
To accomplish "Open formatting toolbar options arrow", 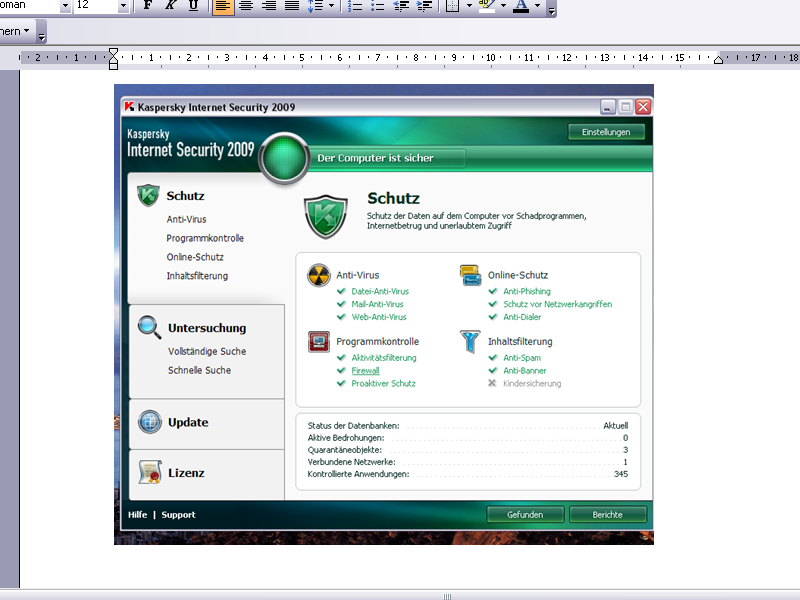I will click(x=551, y=9).
